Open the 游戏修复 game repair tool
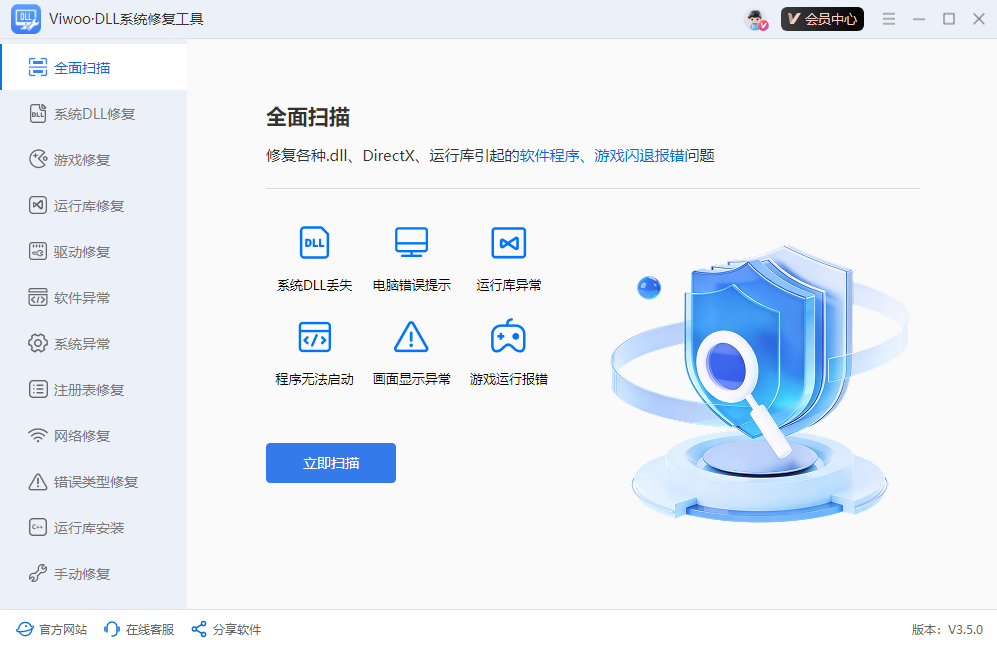The height and width of the screenshot is (648, 997). point(36,159)
